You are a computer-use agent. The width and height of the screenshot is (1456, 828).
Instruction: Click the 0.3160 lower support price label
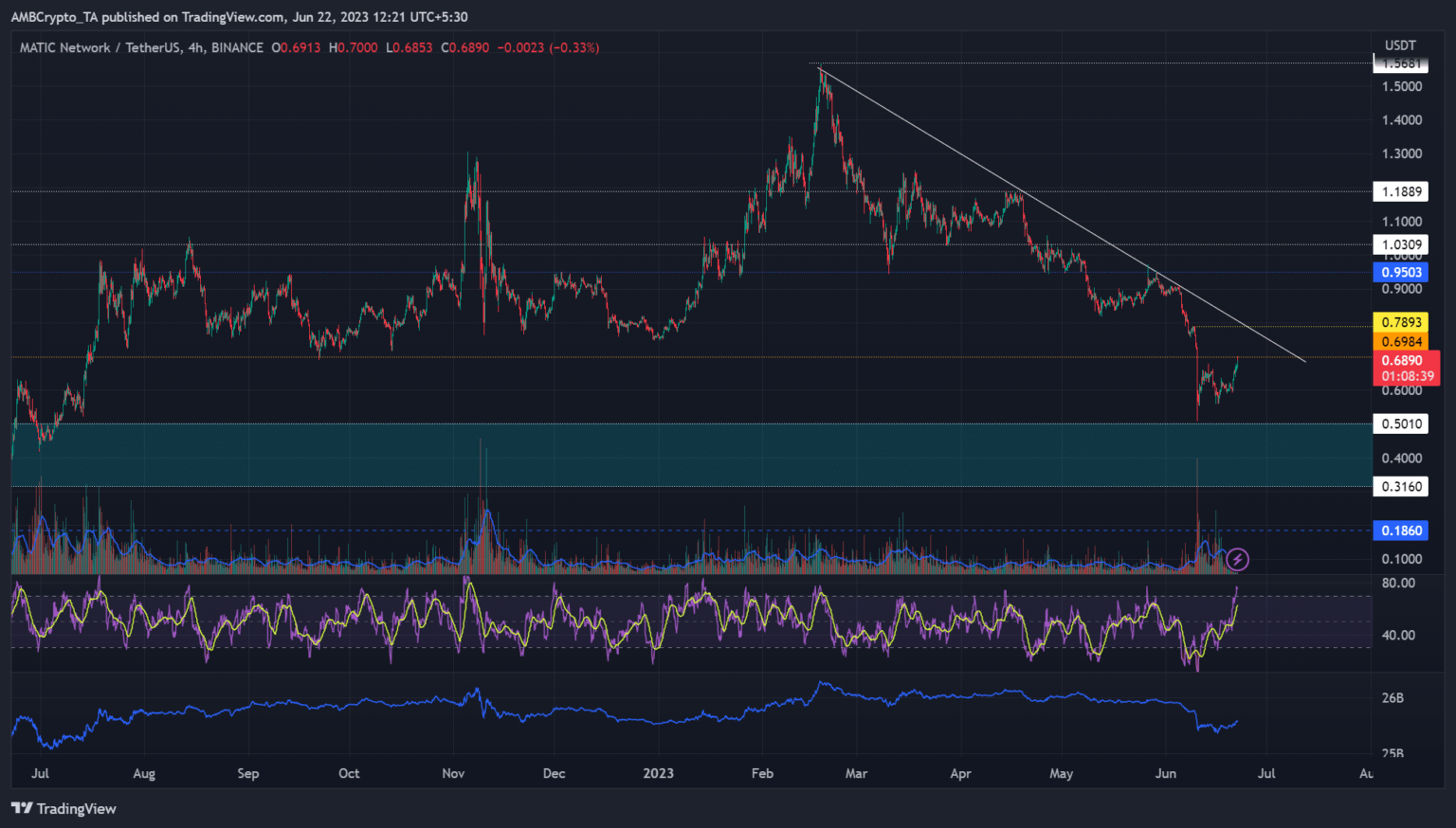1401,487
